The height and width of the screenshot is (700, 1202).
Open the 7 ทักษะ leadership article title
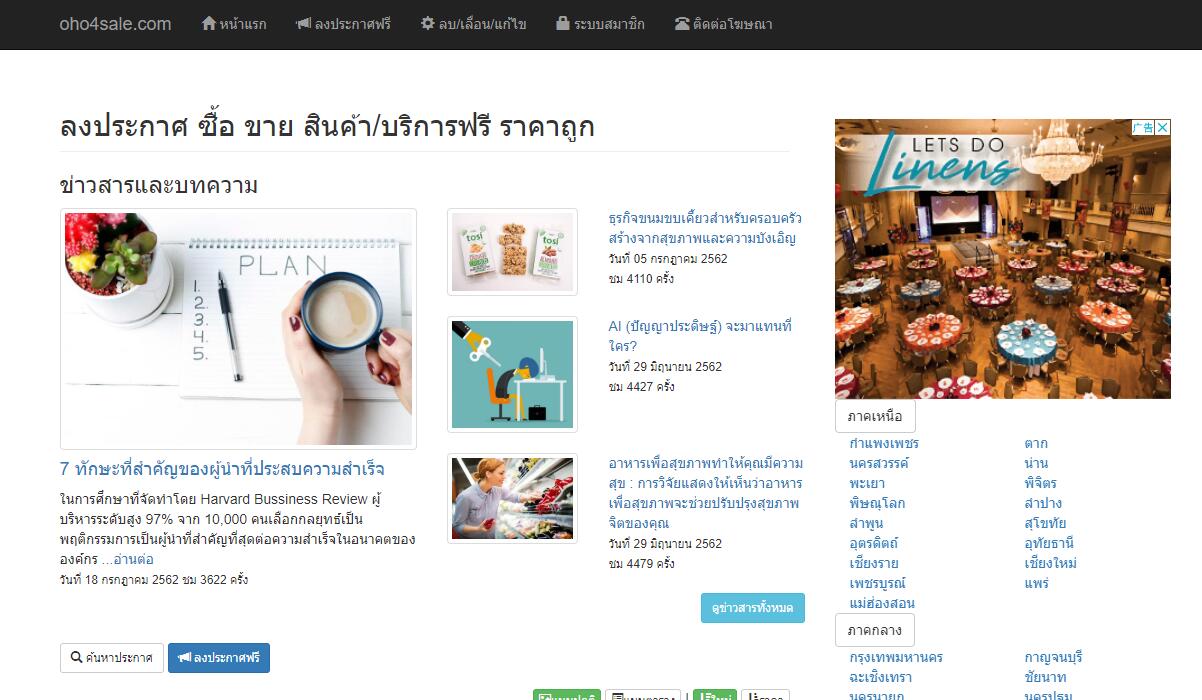click(x=222, y=469)
